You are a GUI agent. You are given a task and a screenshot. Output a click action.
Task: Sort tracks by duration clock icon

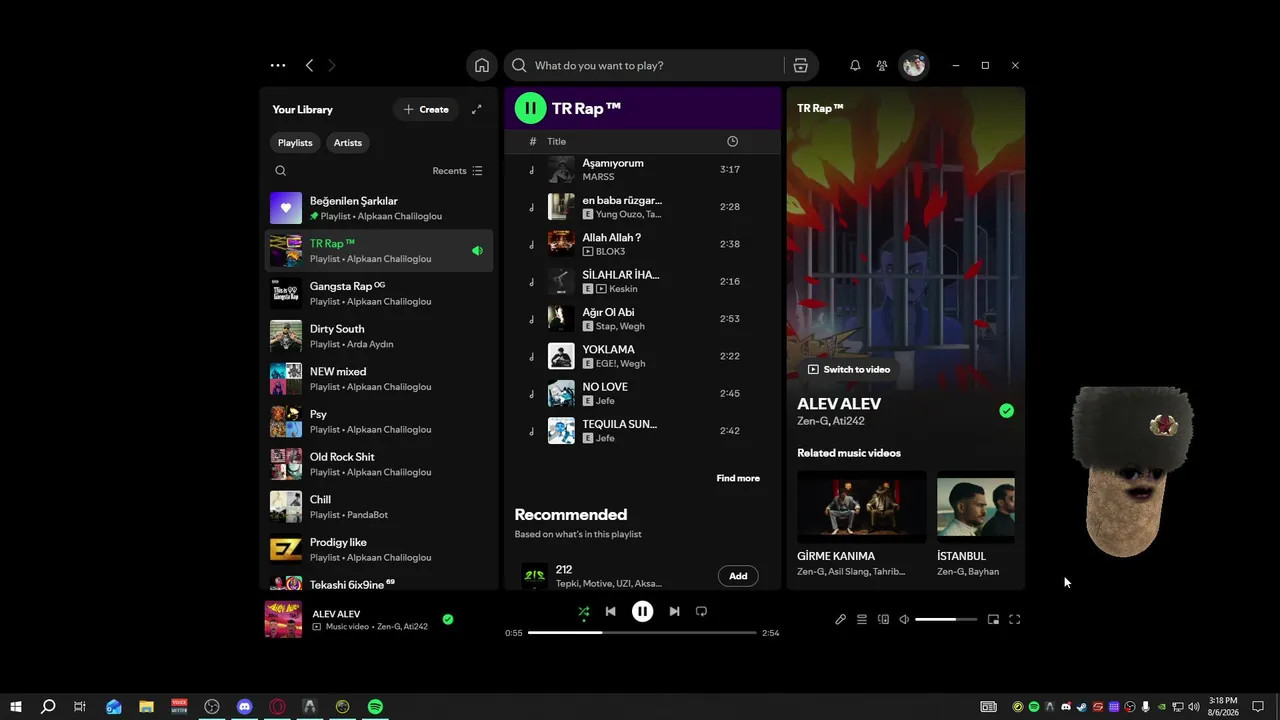[733, 142]
